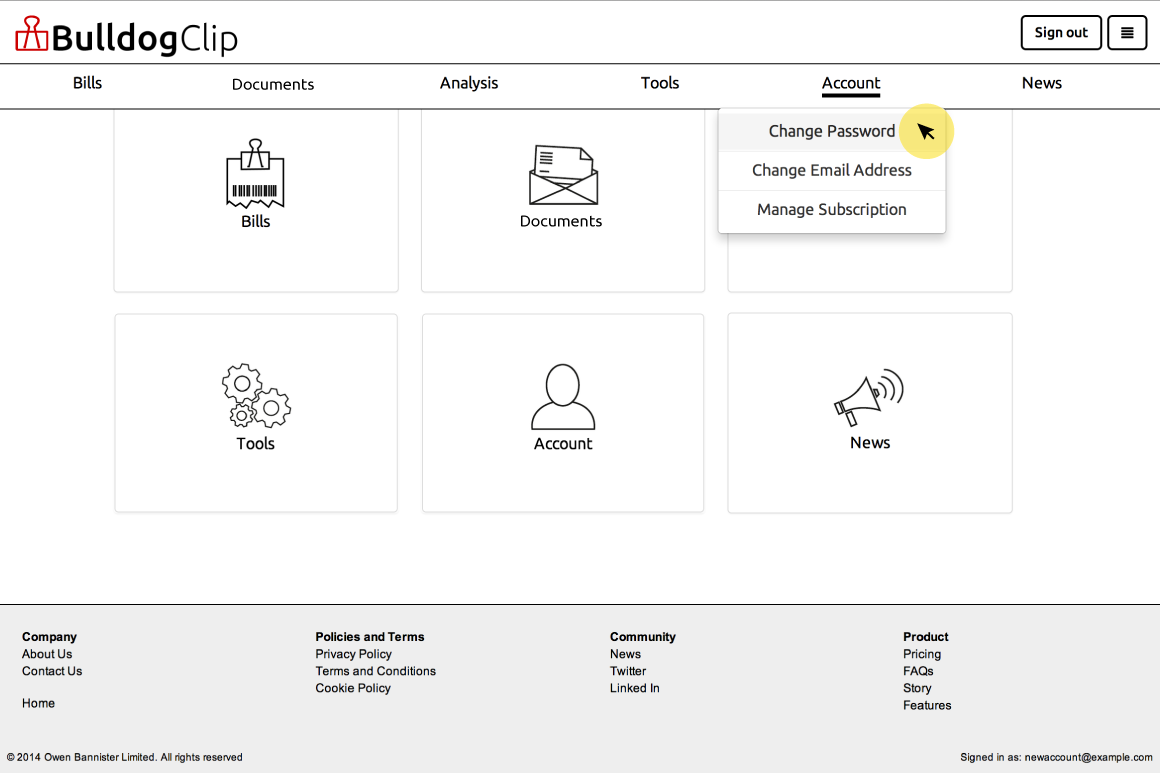This screenshot has height=773, width=1160.
Task: Open the Tools navigation menu
Action: [660, 84]
